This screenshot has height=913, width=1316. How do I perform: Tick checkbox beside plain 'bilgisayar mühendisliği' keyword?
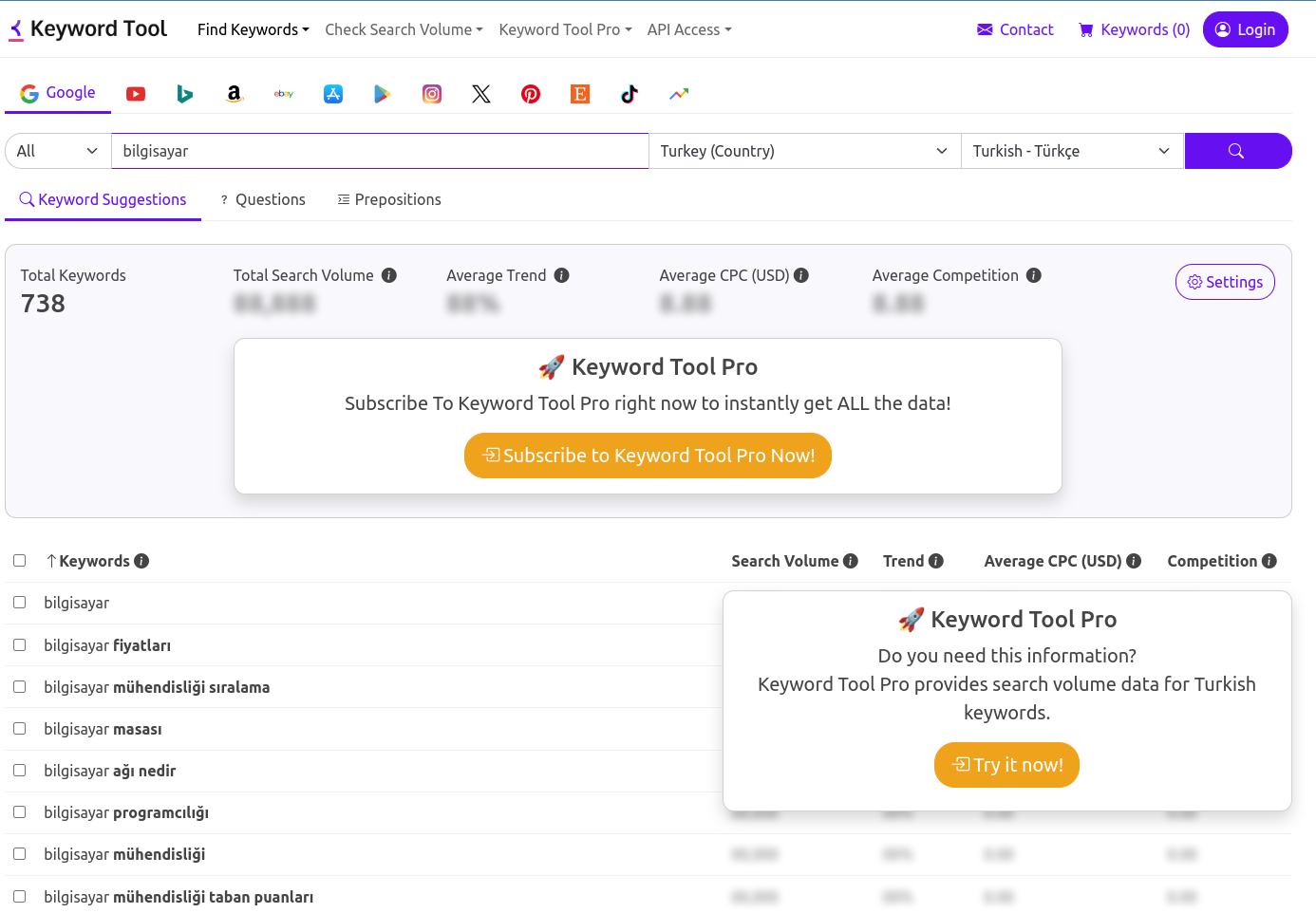tap(19, 854)
